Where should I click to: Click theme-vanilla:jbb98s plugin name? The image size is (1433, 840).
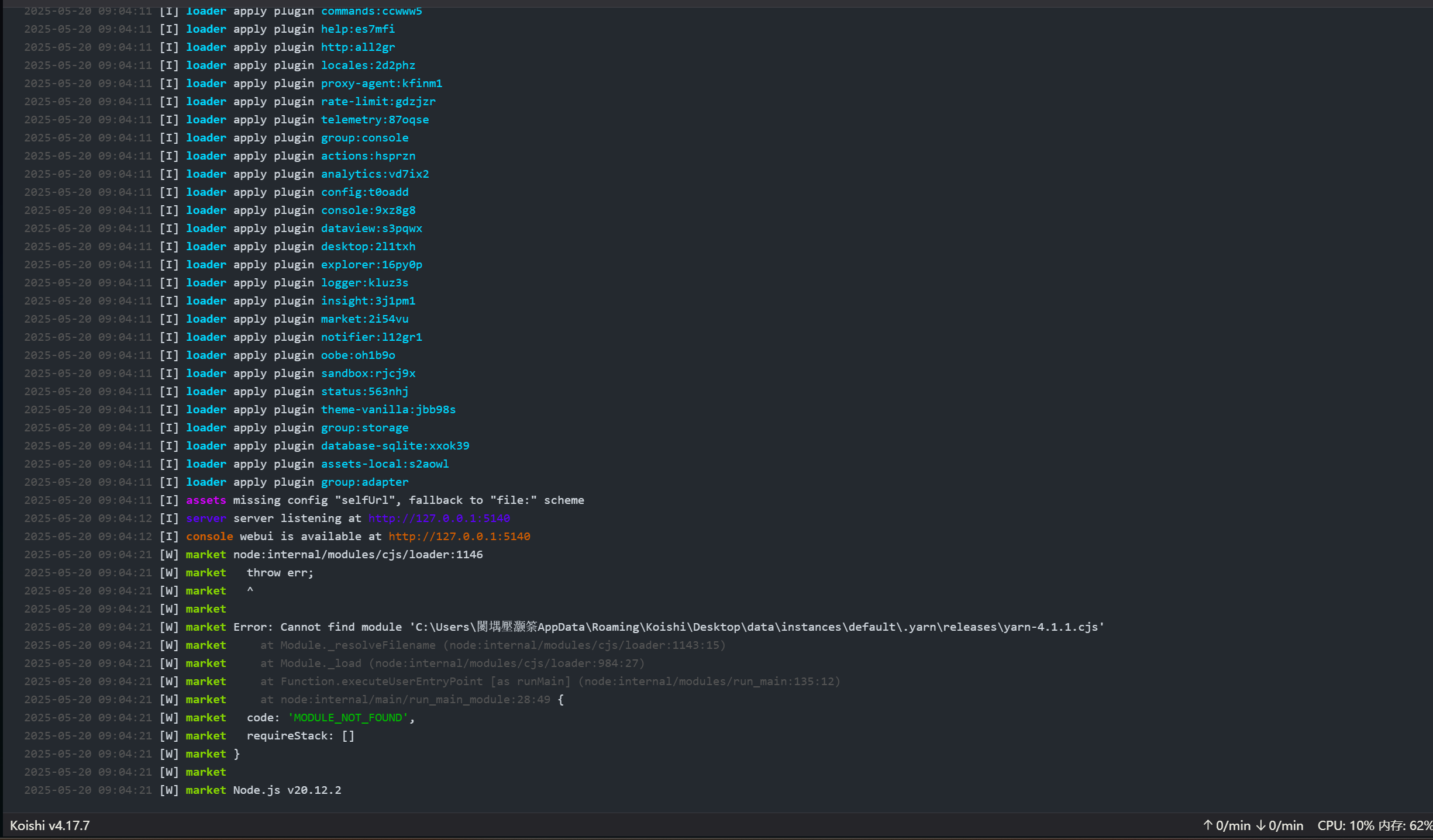[388, 409]
